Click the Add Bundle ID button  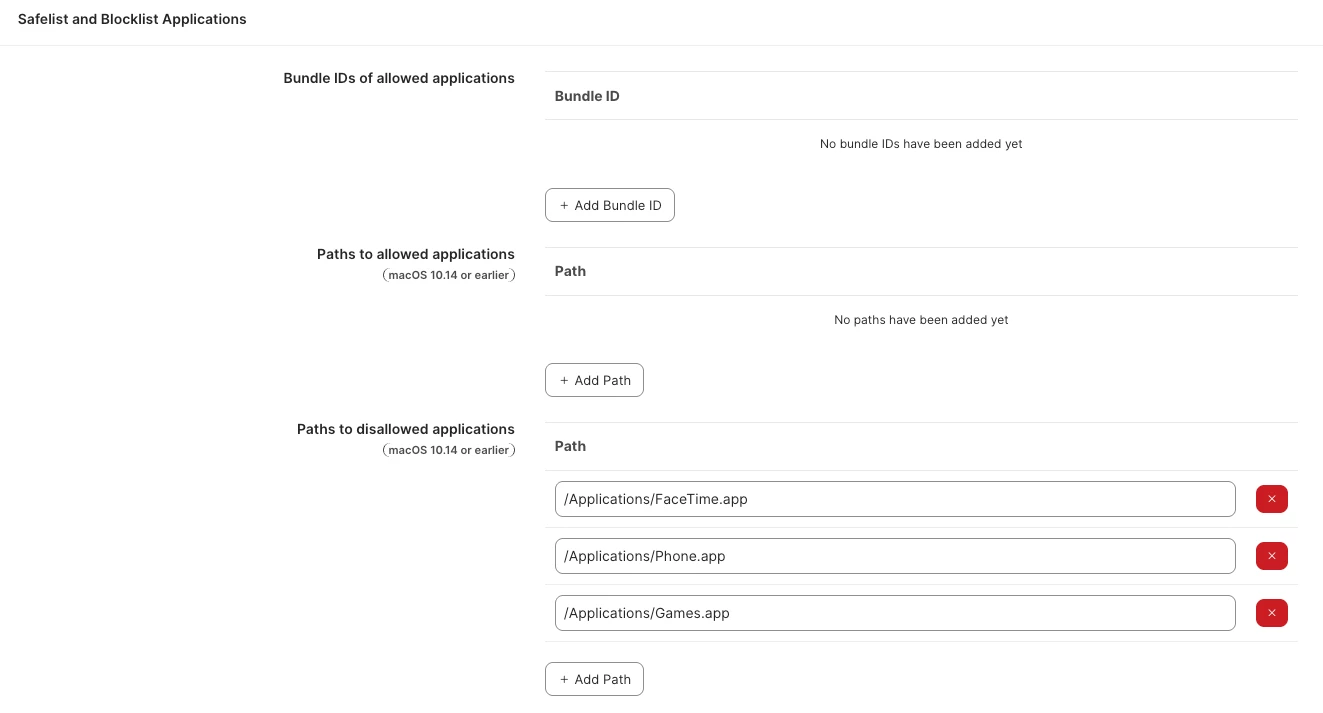610,205
